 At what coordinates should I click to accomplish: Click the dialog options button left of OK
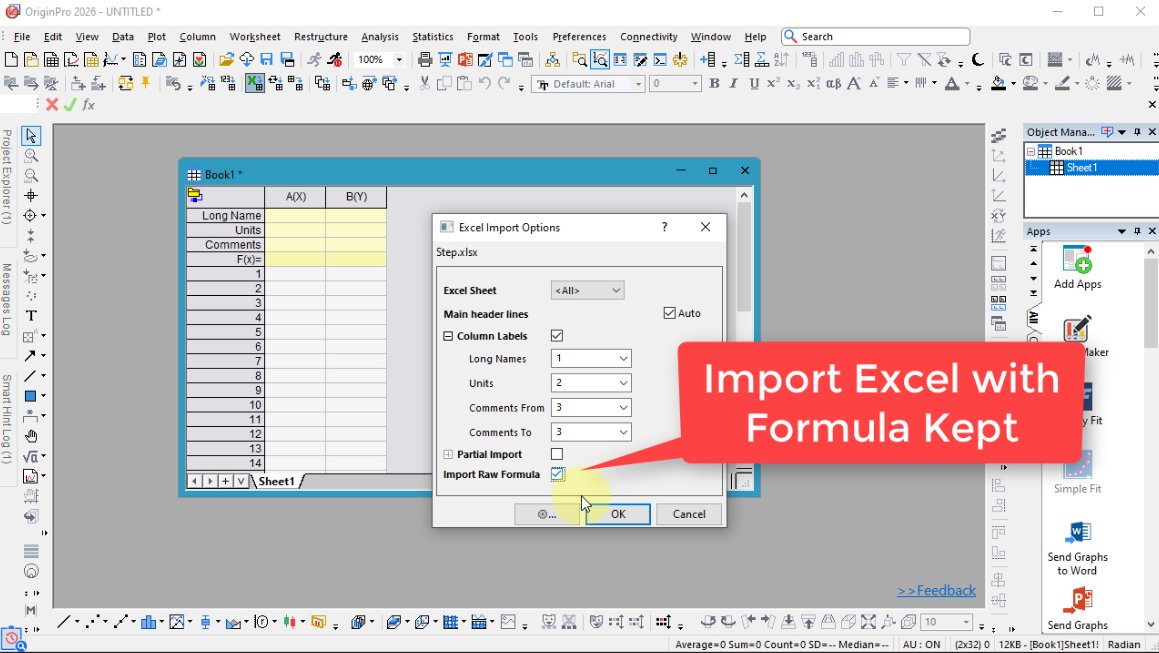[547, 514]
